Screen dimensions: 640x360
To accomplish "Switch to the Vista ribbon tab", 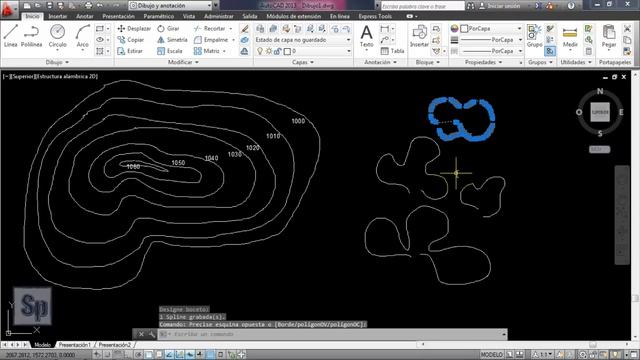I will tap(189, 16).
